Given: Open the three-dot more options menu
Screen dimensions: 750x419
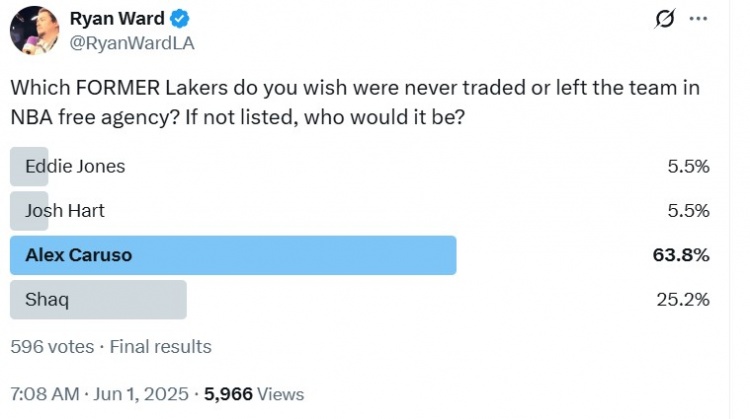Looking at the screenshot, I should (699, 19).
